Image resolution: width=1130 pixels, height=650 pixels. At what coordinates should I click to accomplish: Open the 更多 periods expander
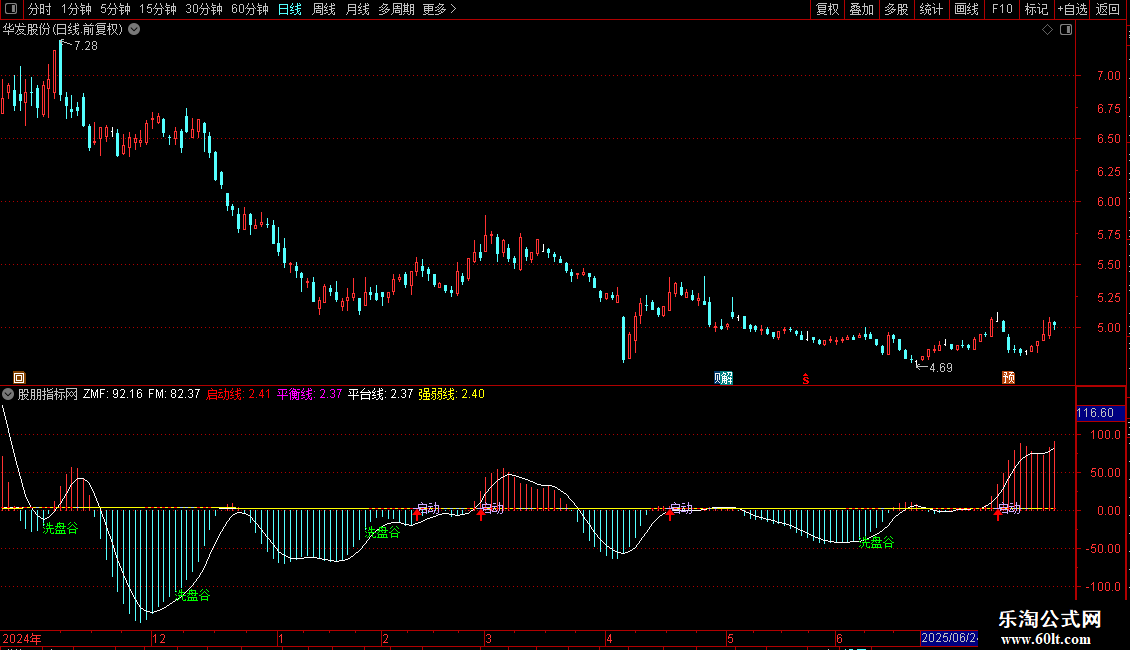tap(439, 9)
